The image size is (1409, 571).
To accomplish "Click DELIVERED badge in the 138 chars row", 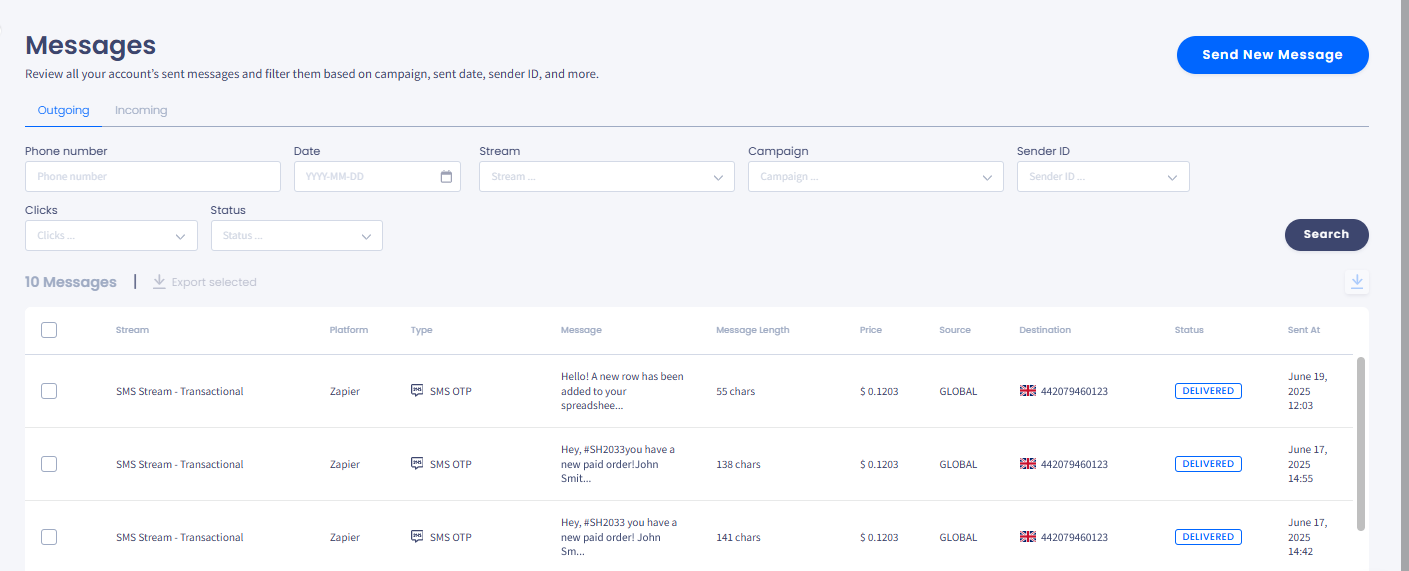I will pos(1208,464).
